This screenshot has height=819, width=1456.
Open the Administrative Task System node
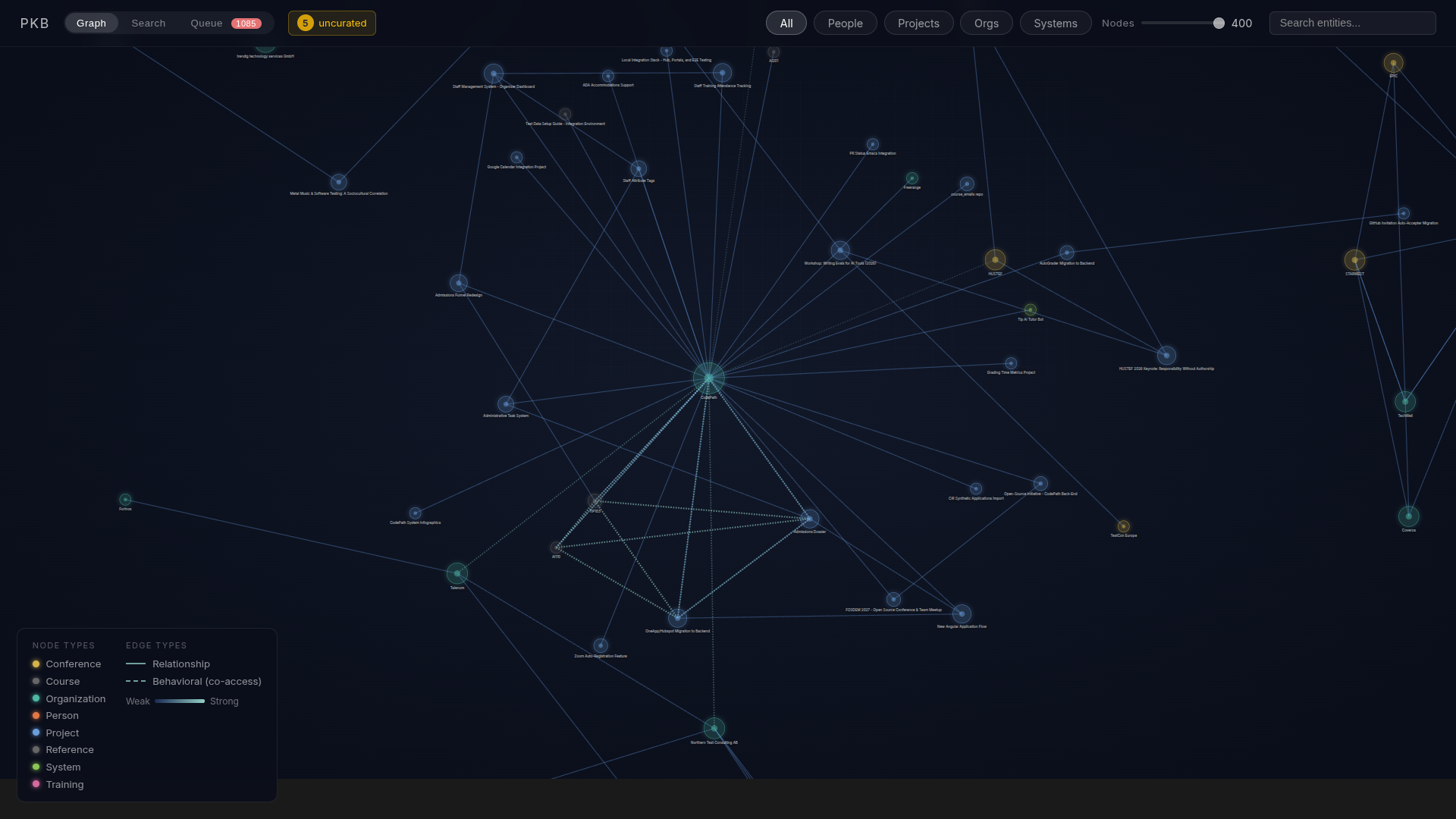pyautogui.click(x=506, y=404)
